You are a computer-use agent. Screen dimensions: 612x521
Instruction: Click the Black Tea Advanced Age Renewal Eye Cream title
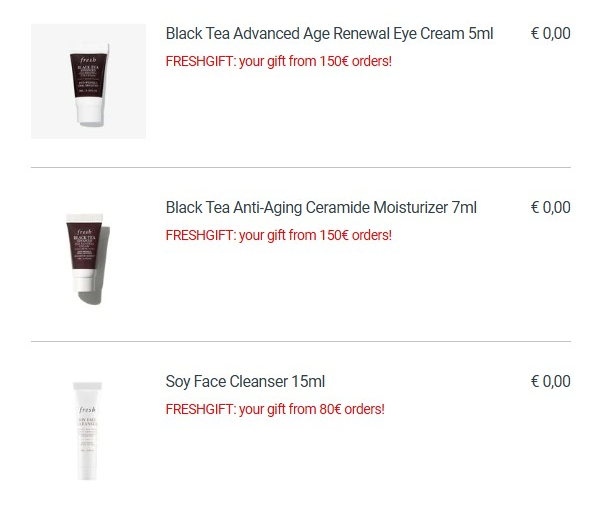[x=329, y=34]
